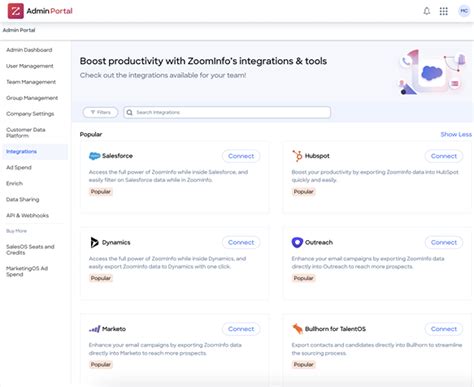
Task: Click the Popular tag on Bullhorn card
Action: point(303,364)
